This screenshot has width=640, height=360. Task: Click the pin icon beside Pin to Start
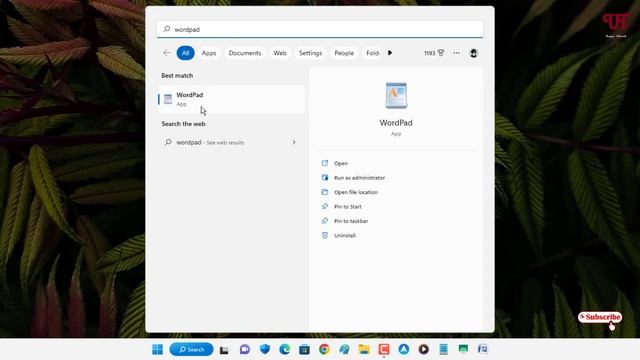coord(325,207)
